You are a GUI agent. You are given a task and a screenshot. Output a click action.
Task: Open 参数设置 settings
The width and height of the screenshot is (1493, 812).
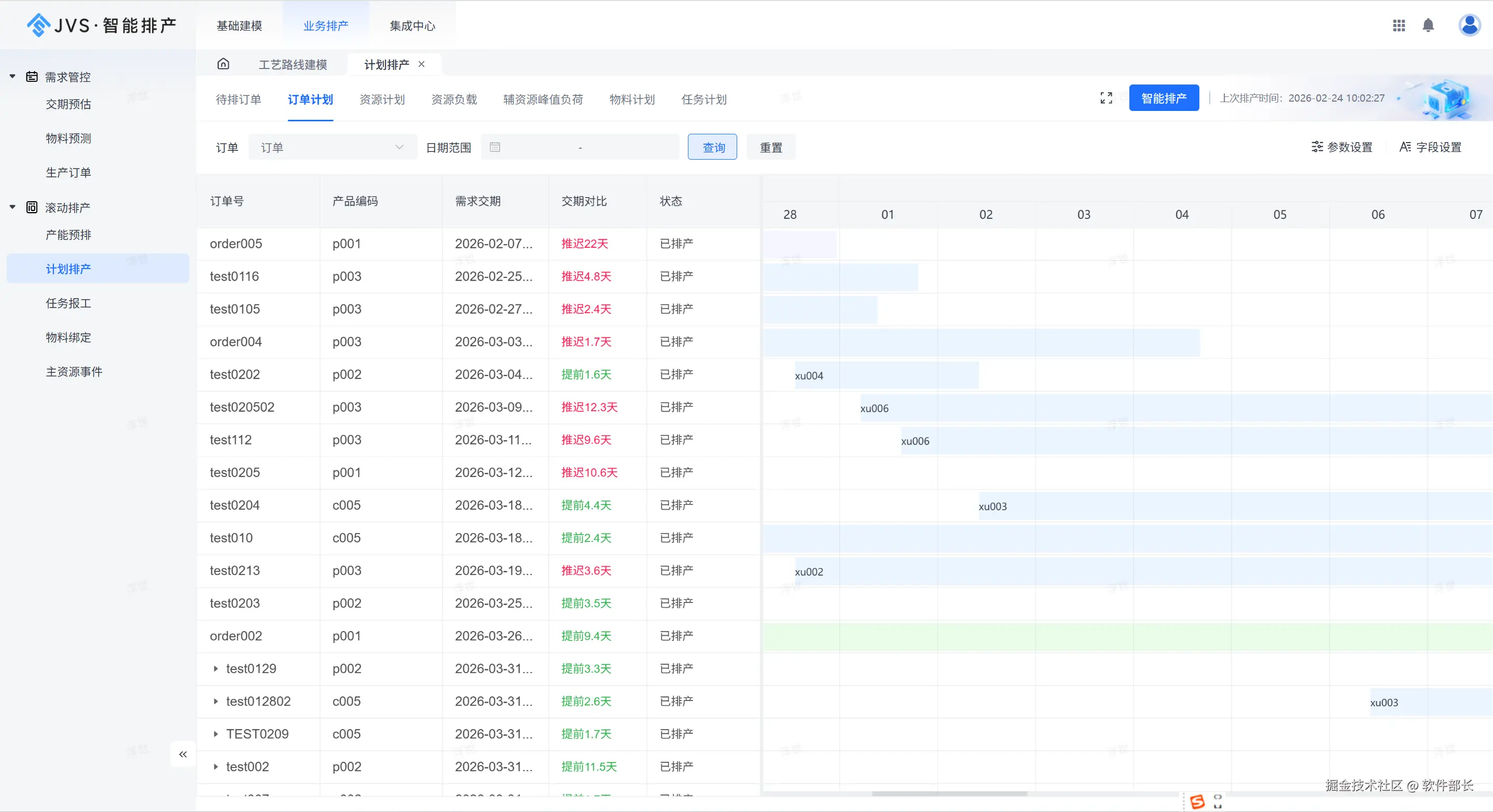[x=1342, y=147]
